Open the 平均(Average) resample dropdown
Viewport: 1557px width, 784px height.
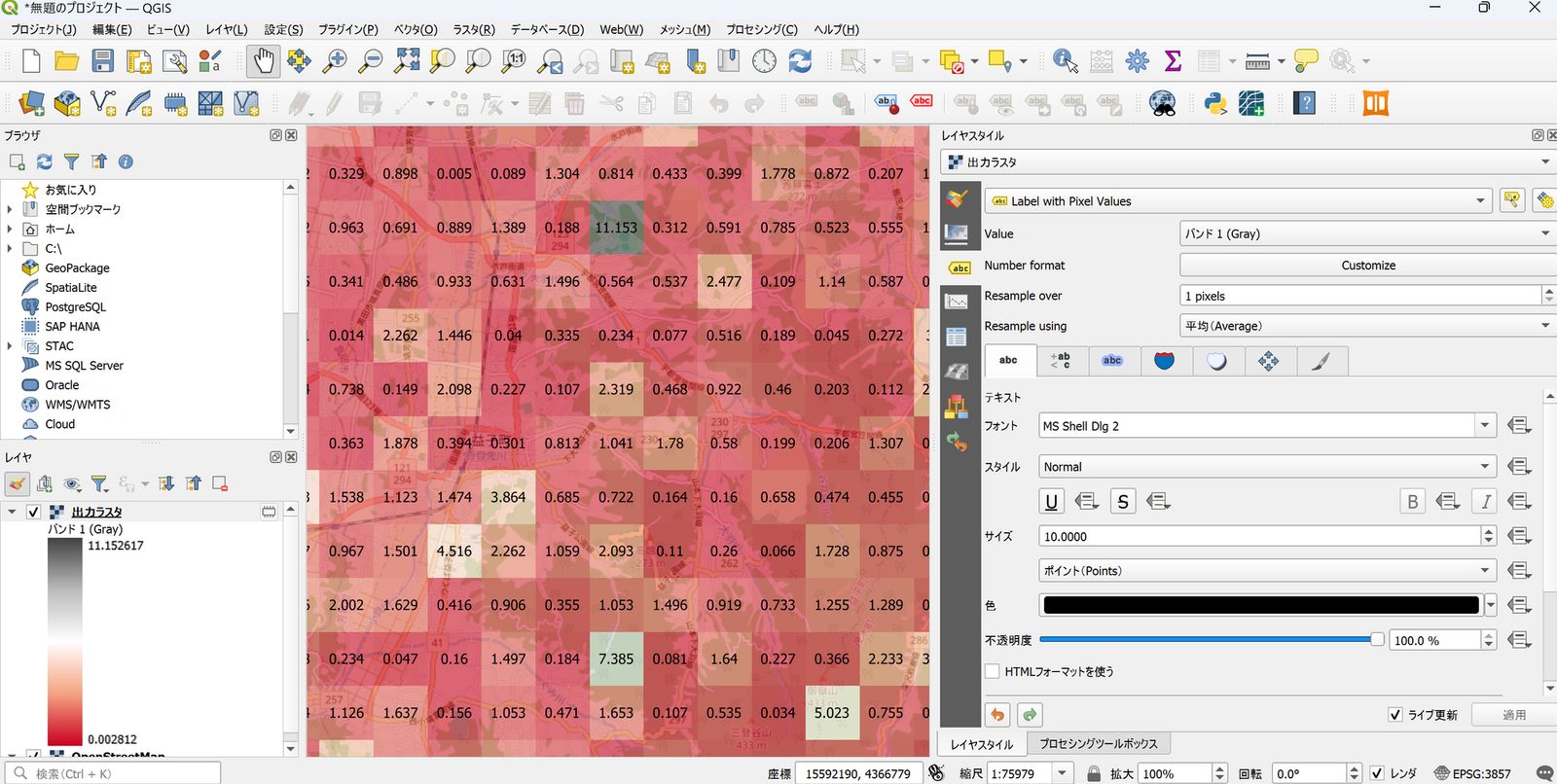(x=1366, y=326)
